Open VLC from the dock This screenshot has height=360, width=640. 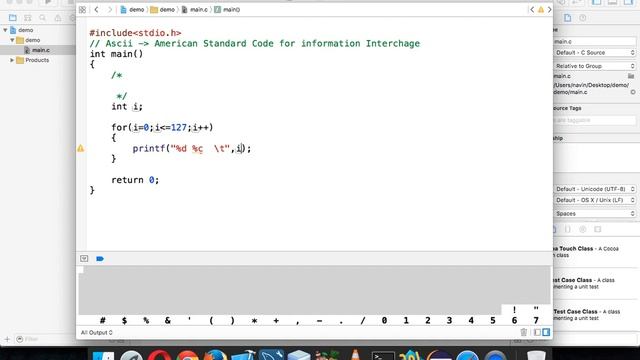355,355
